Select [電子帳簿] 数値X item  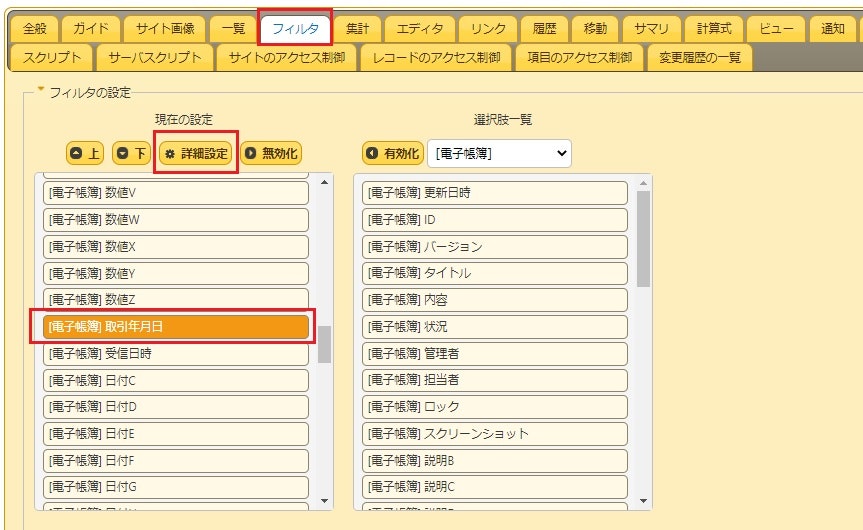click(176, 247)
